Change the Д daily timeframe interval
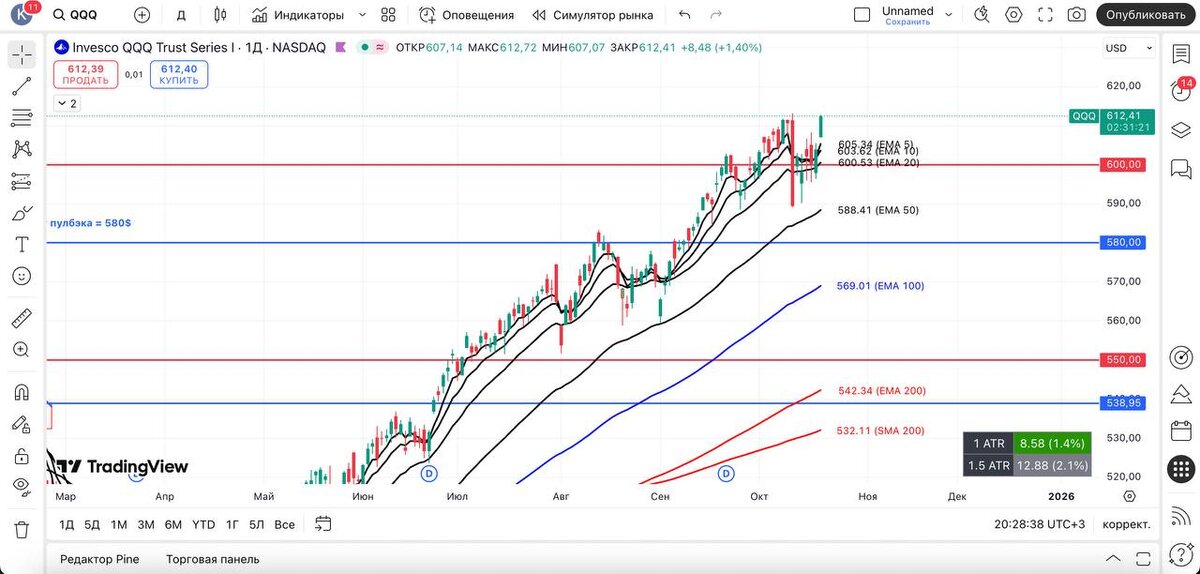This screenshot has width=1200, height=574. point(181,15)
